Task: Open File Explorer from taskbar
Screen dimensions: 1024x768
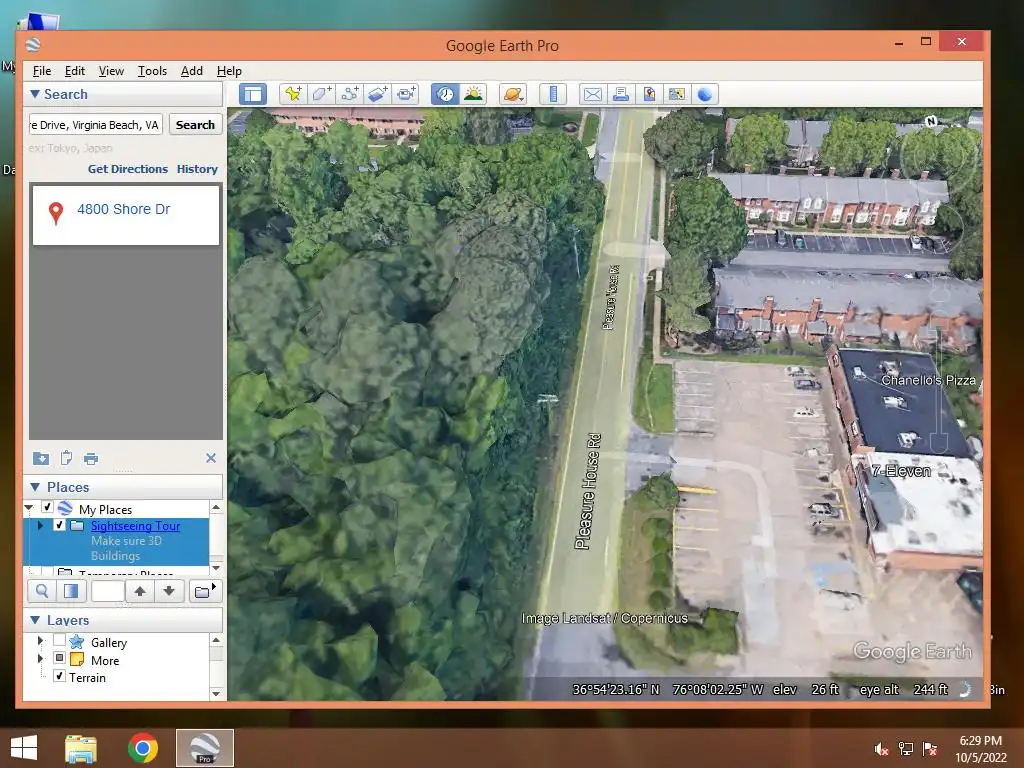Action: point(81,748)
